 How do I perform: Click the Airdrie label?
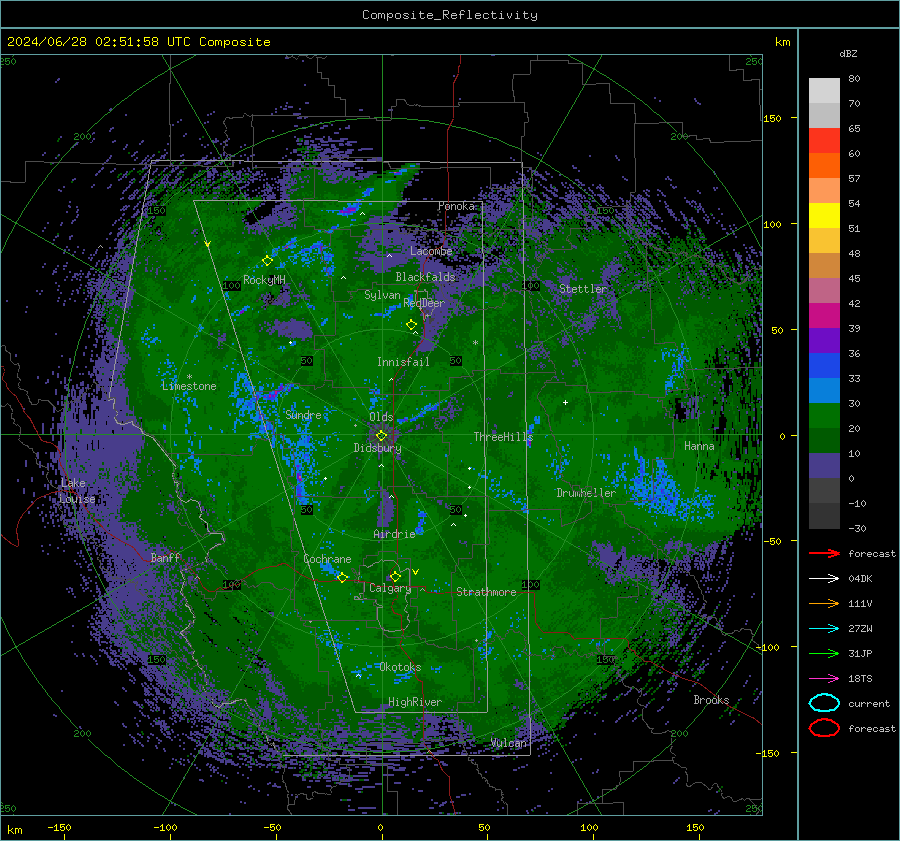click(x=394, y=534)
